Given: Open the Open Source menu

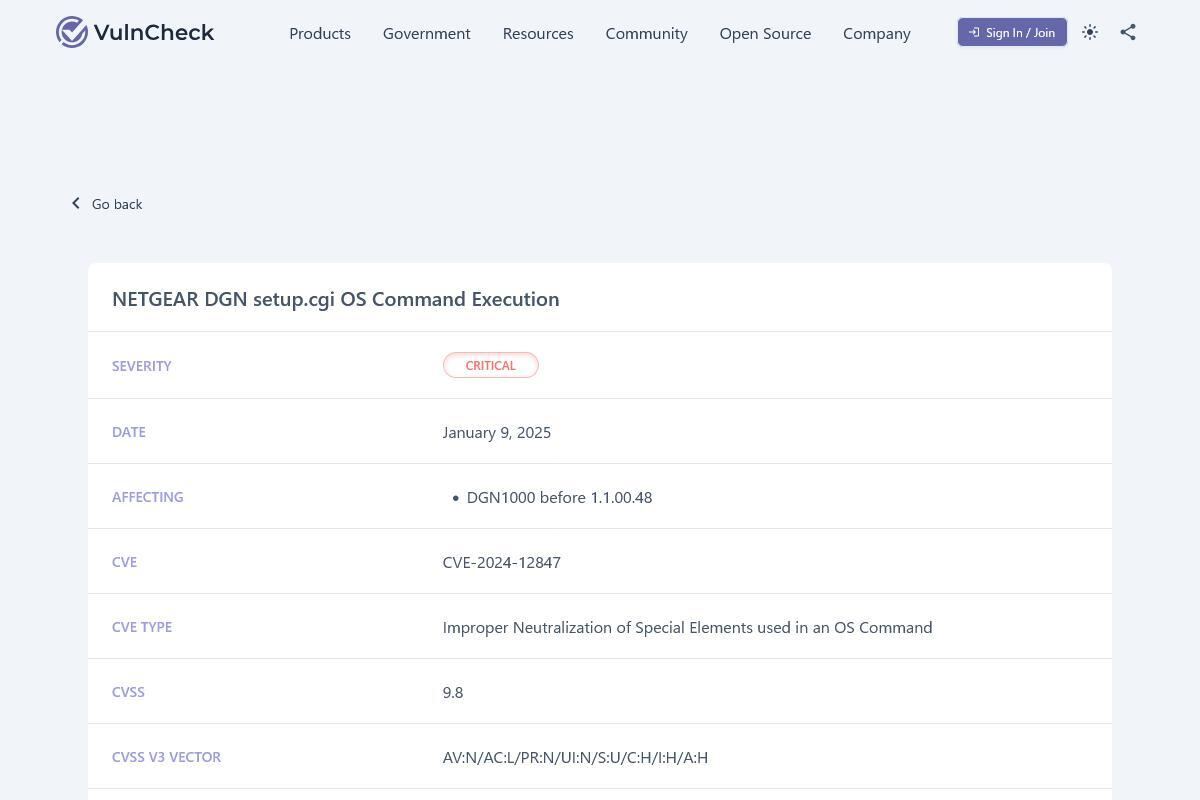Looking at the screenshot, I should (765, 33).
